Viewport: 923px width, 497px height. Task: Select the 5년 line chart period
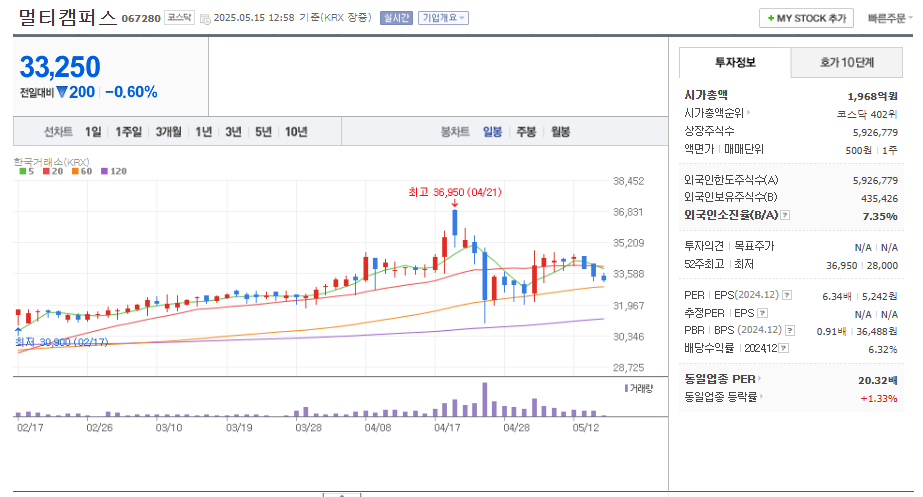(x=263, y=131)
